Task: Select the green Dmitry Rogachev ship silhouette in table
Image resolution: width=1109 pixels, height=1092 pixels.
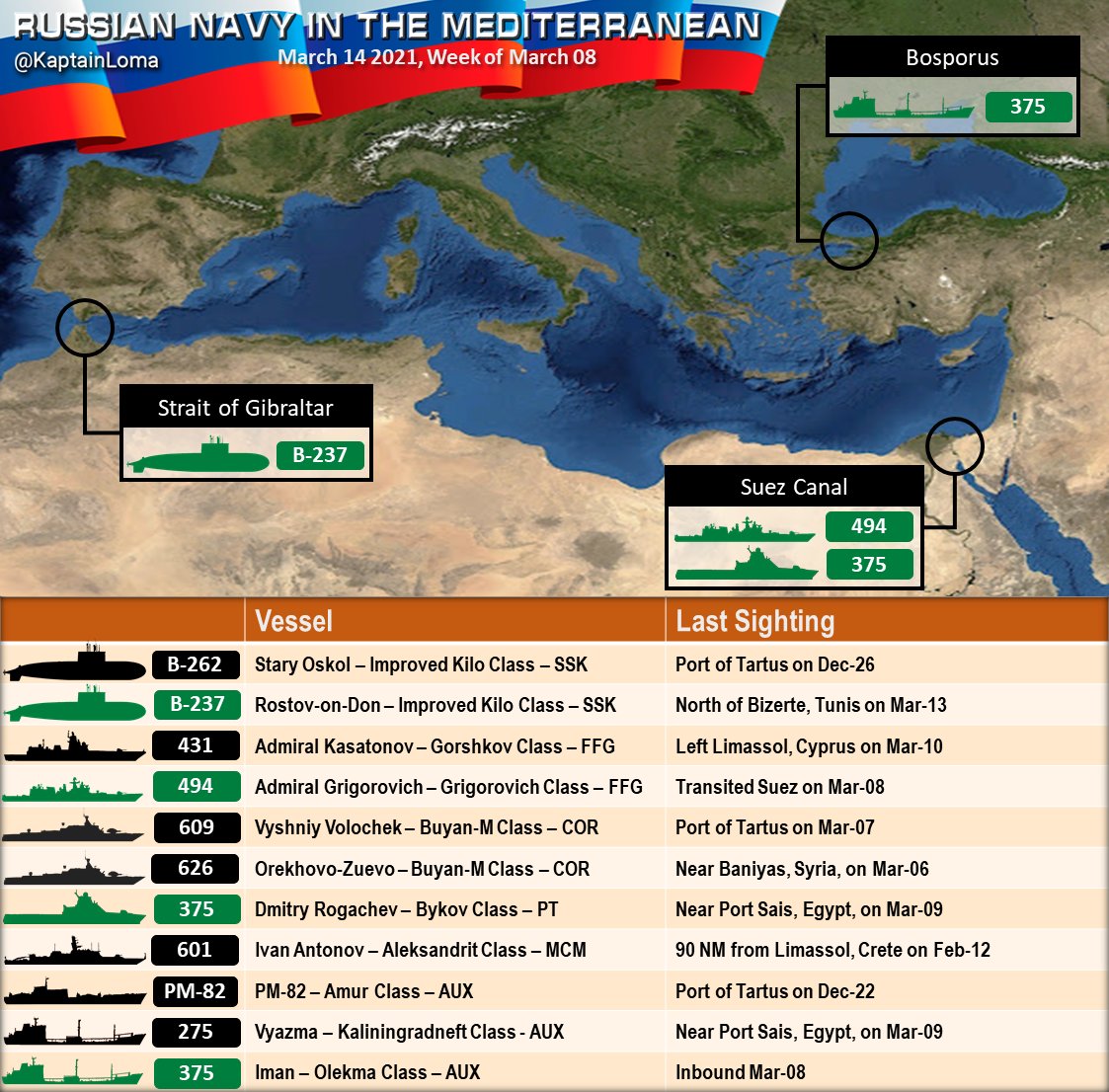Action: point(74,908)
